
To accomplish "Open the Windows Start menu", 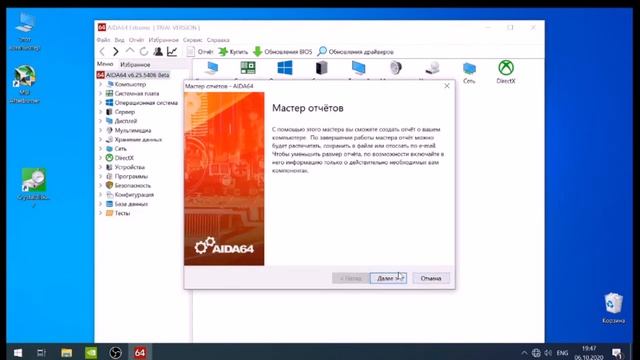I will pos(18,352).
